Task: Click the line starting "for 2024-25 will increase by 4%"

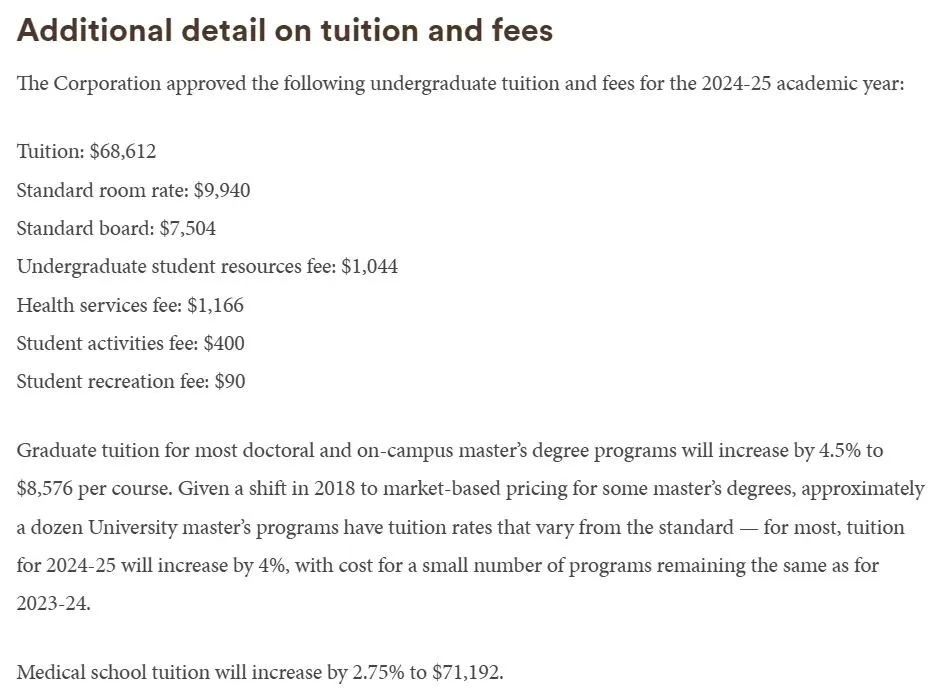Action: point(447,565)
